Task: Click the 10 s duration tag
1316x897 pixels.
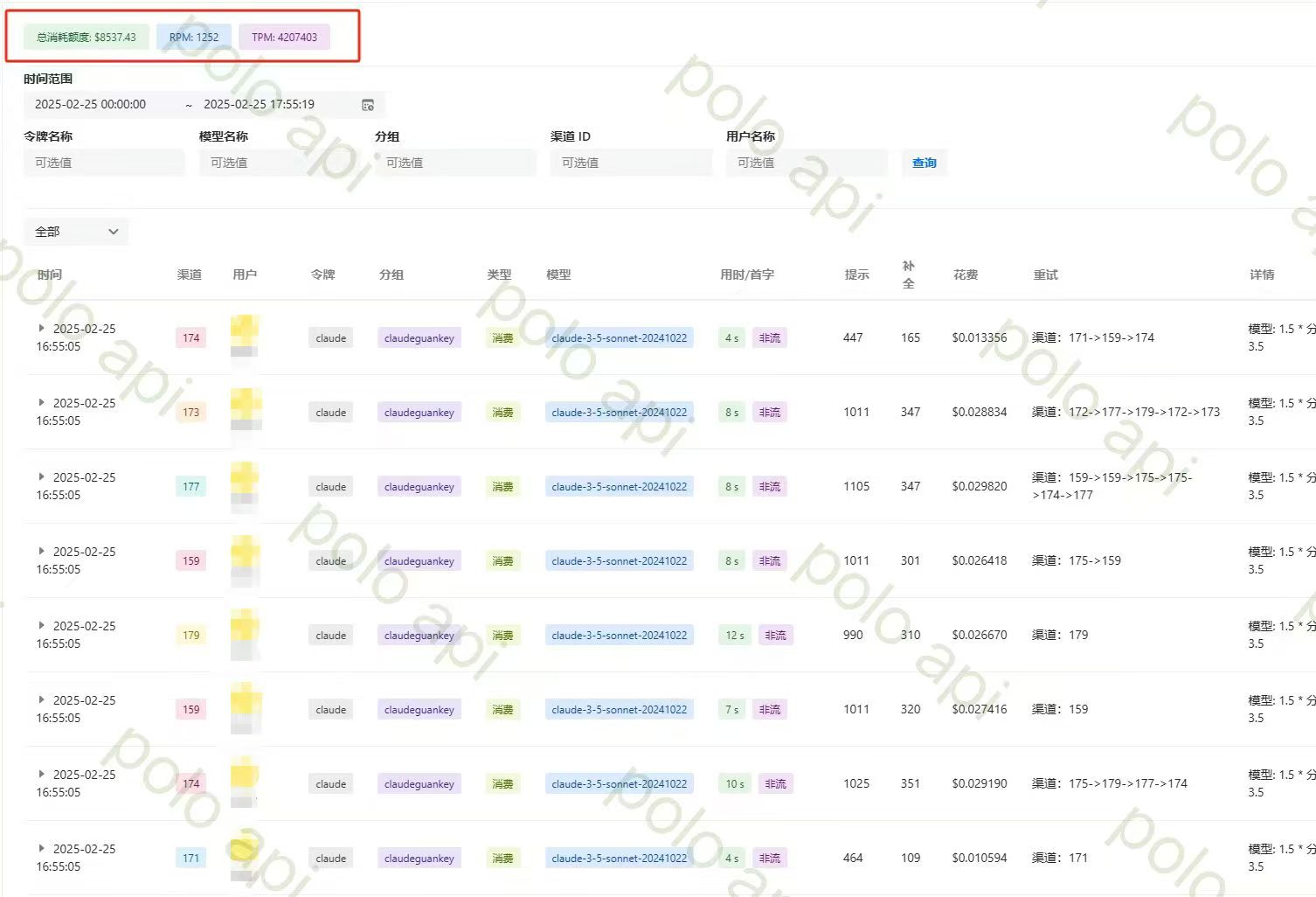Action: (735, 784)
